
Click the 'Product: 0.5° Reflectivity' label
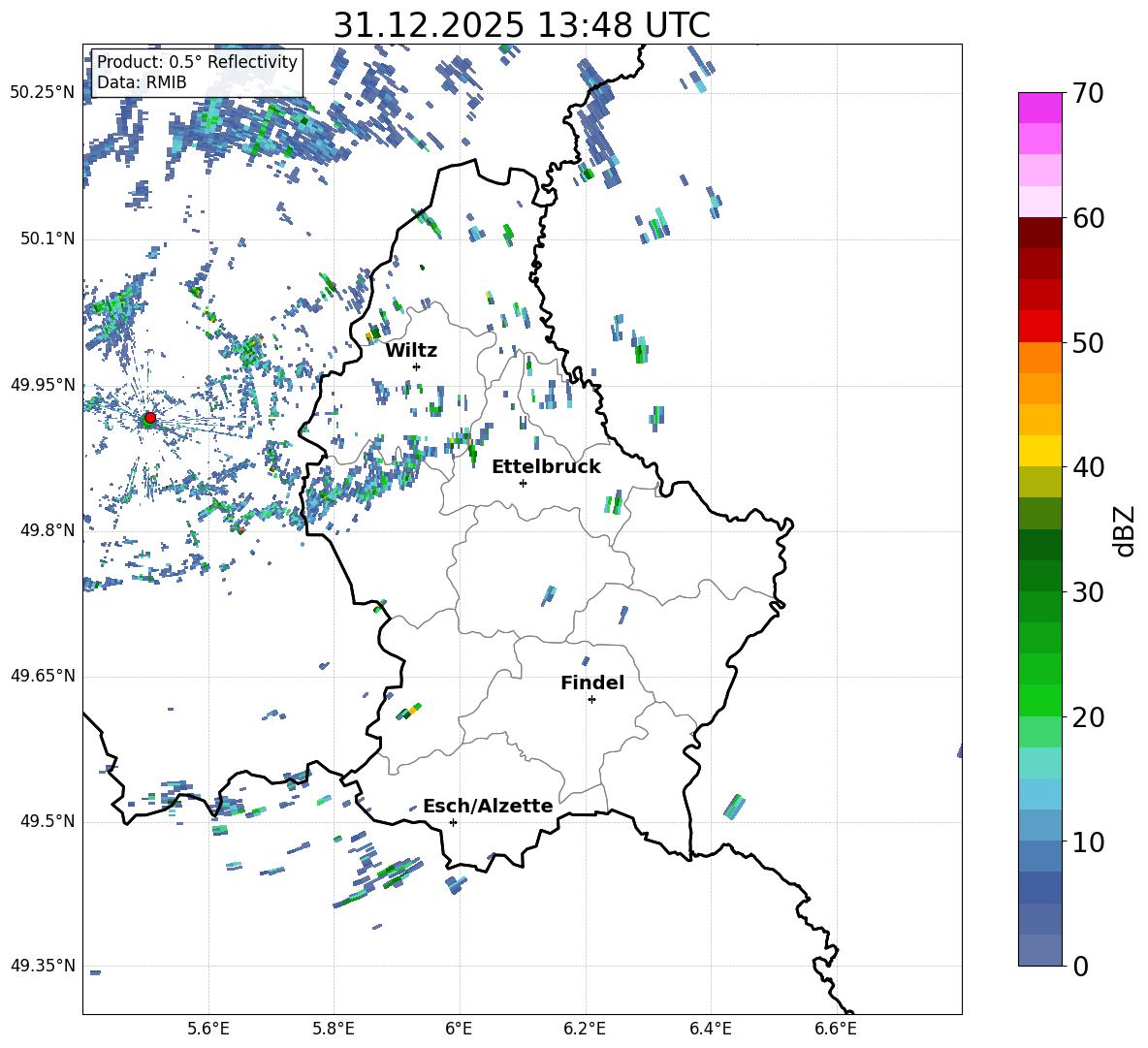coord(197,61)
